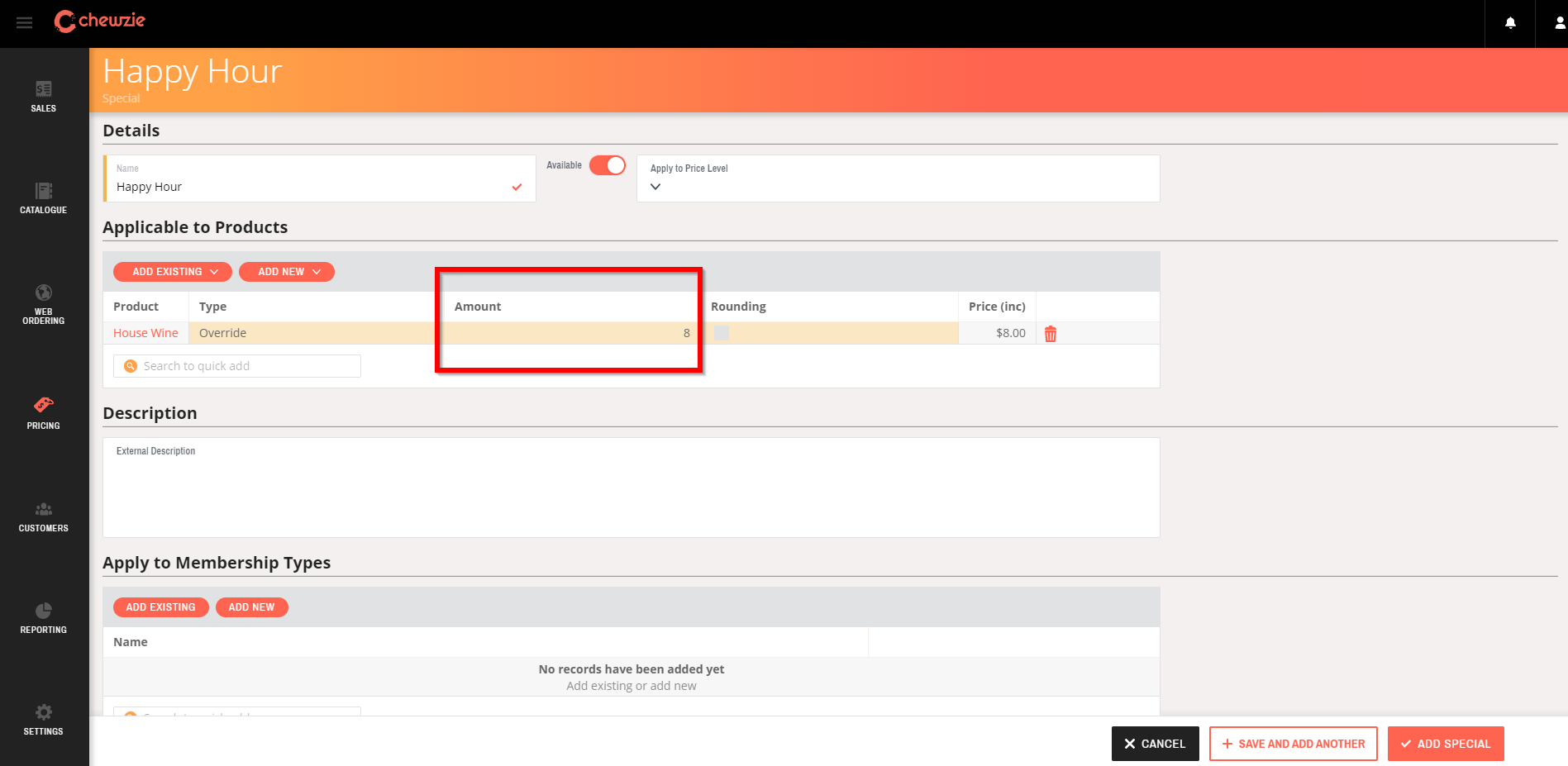Open Customers in sidebar
Viewport: 1568px width, 766px height.
(44, 516)
